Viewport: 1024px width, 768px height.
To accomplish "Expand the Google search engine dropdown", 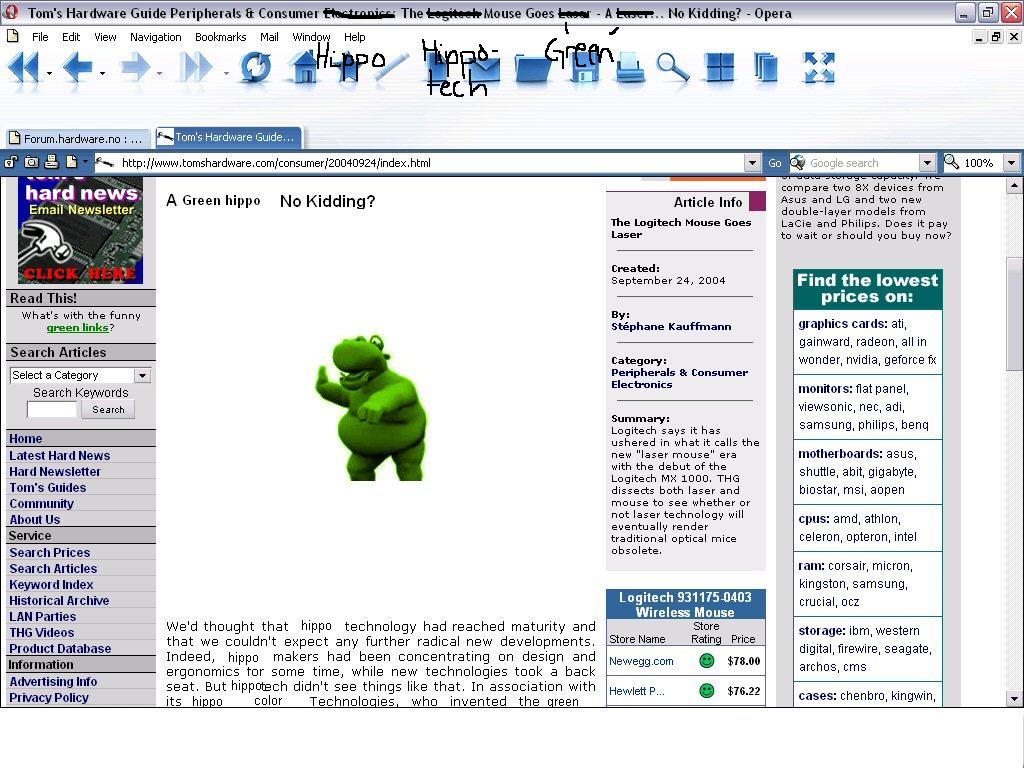I will (x=927, y=163).
